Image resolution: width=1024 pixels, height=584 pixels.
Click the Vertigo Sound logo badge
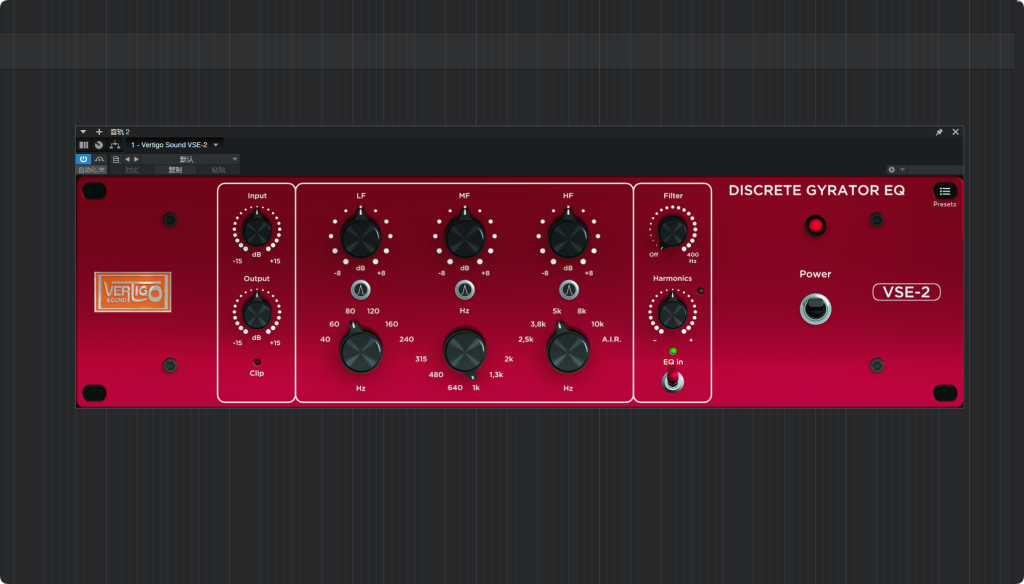point(133,291)
